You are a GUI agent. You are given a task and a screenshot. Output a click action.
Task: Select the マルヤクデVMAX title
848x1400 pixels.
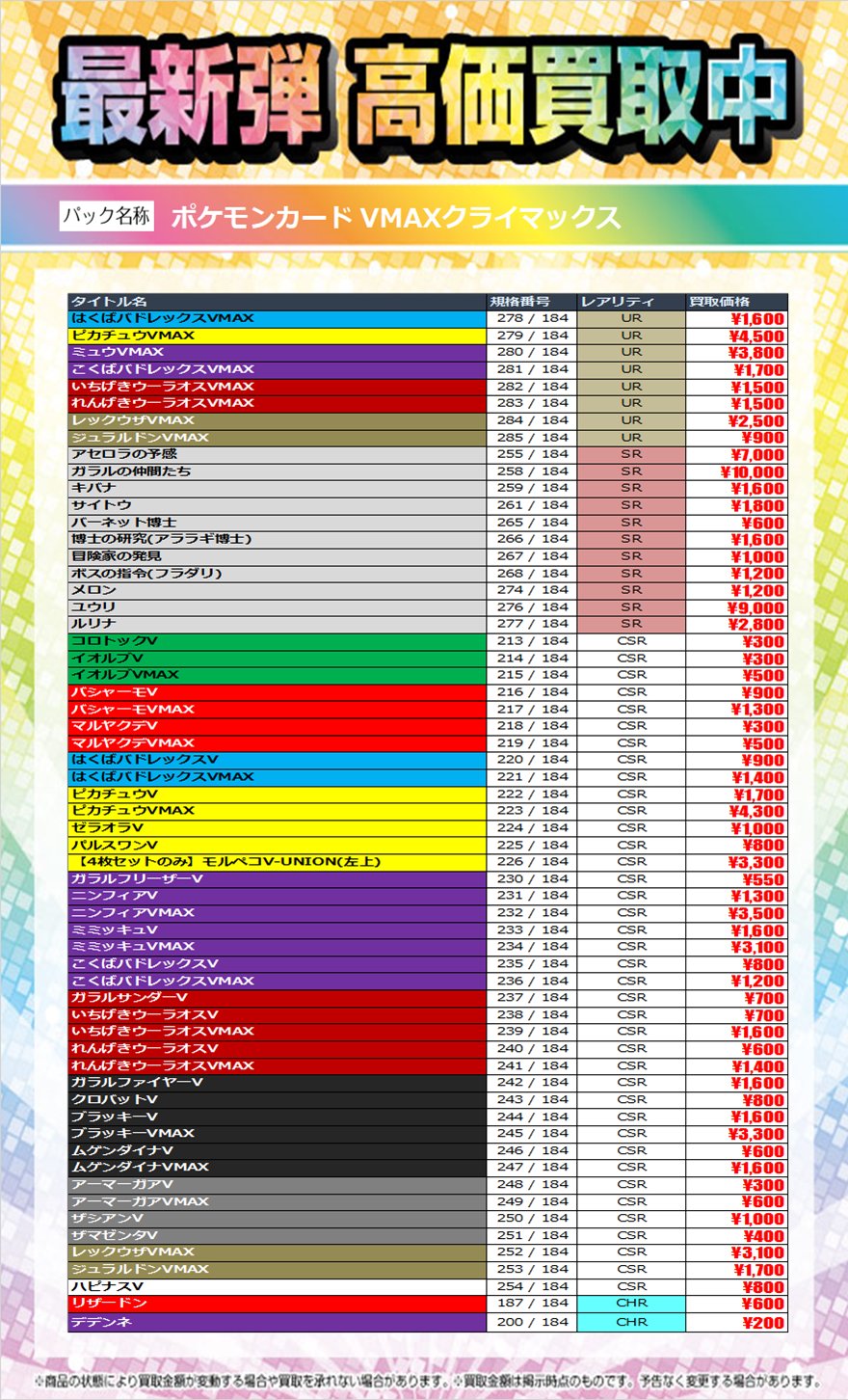tap(278, 743)
